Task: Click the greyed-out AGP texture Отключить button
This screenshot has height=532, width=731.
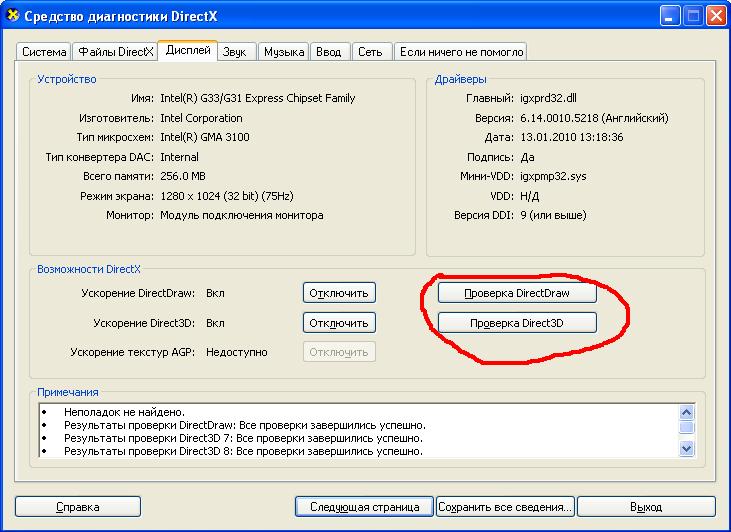Action: [x=339, y=352]
